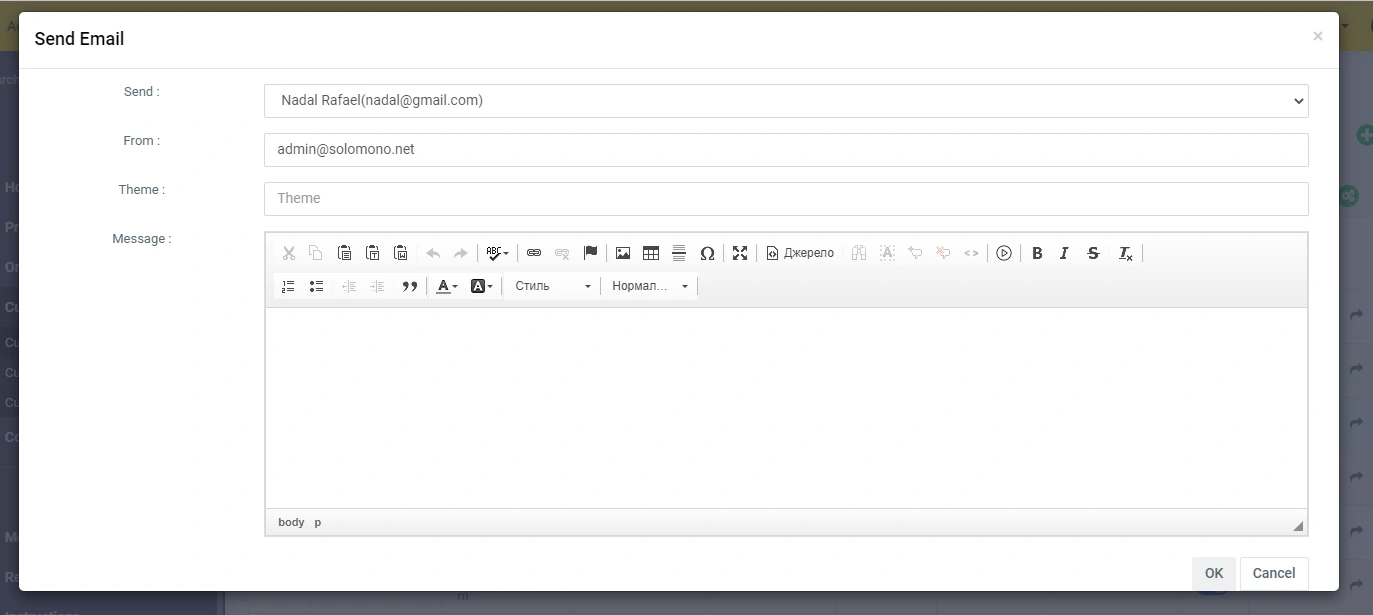This screenshot has height=615, width=1373.
Task: Open the Send recipient dropdown
Action: pyautogui.click(x=786, y=100)
